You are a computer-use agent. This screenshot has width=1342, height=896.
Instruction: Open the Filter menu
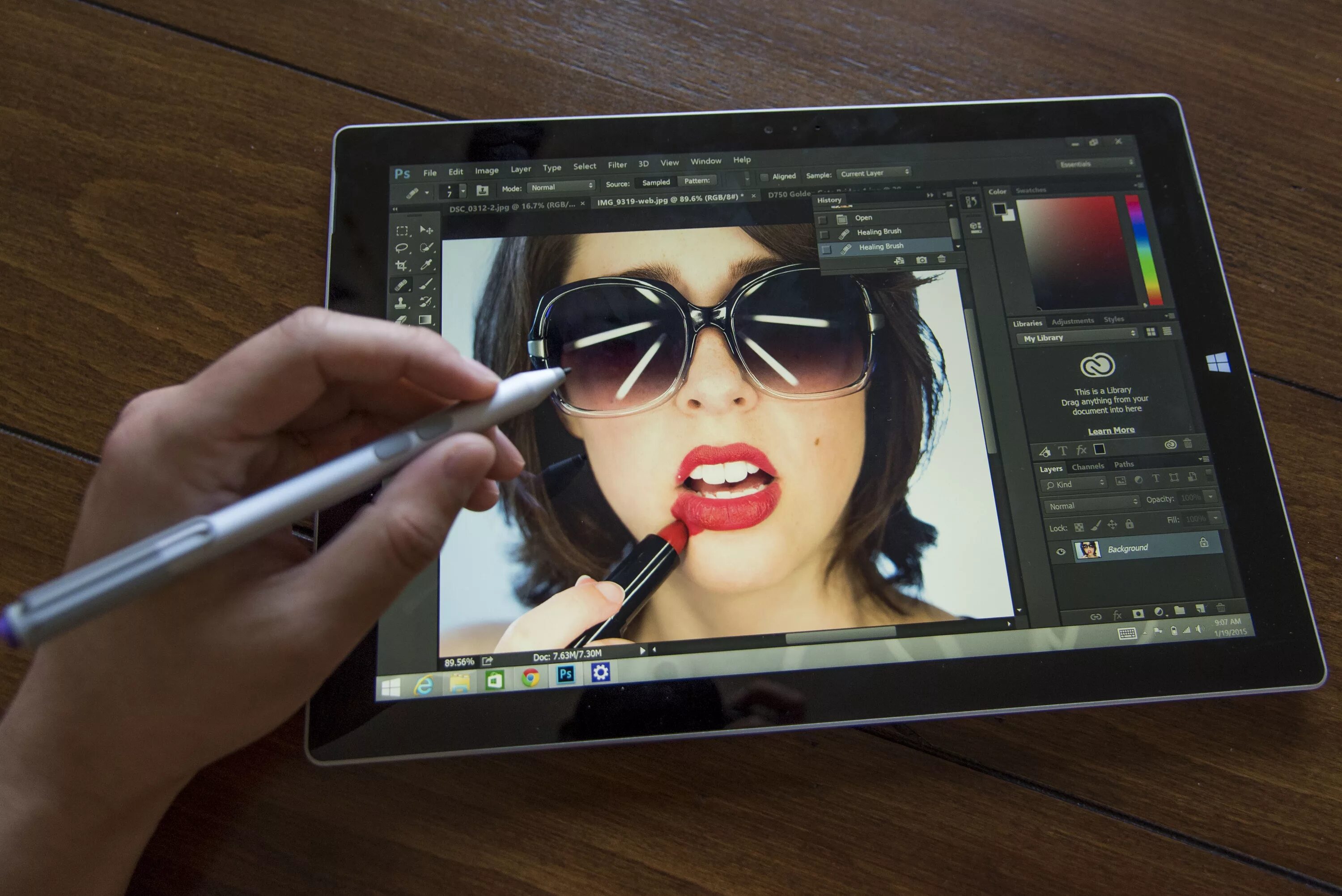pyautogui.click(x=617, y=165)
